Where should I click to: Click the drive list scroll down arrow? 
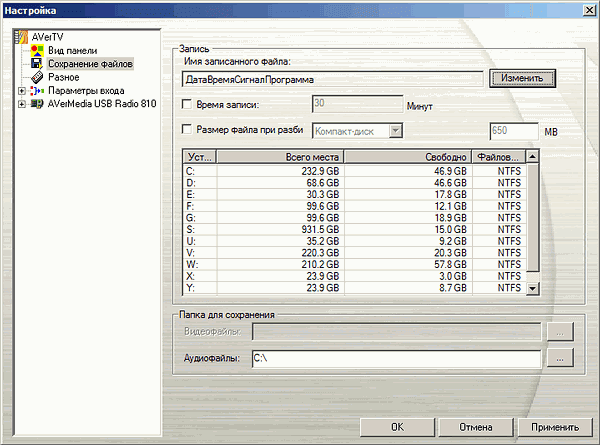tap(533, 288)
